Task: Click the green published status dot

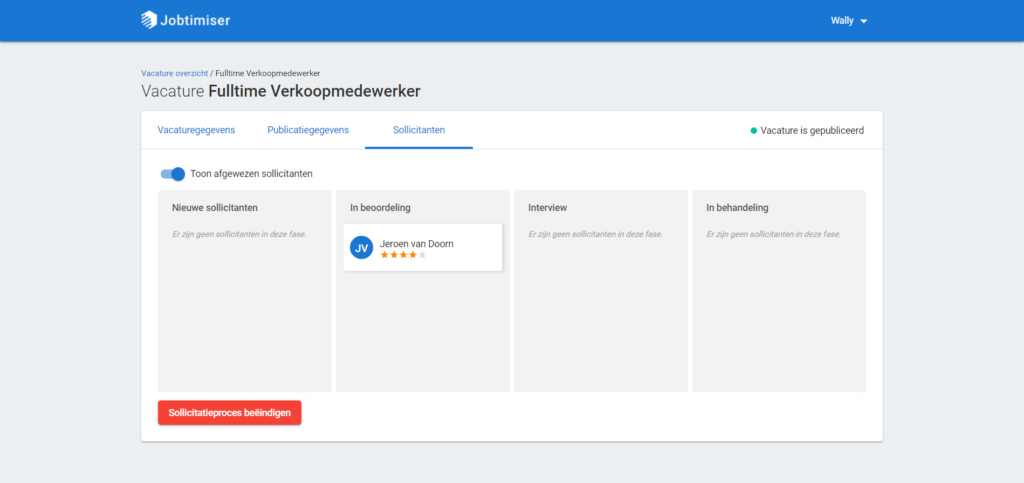Action: click(754, 131)
